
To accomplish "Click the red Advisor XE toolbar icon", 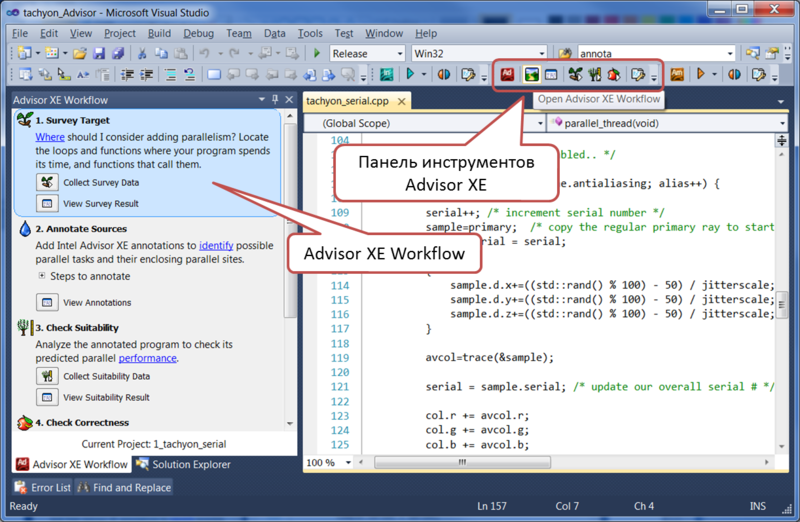I will pos(507,74).
